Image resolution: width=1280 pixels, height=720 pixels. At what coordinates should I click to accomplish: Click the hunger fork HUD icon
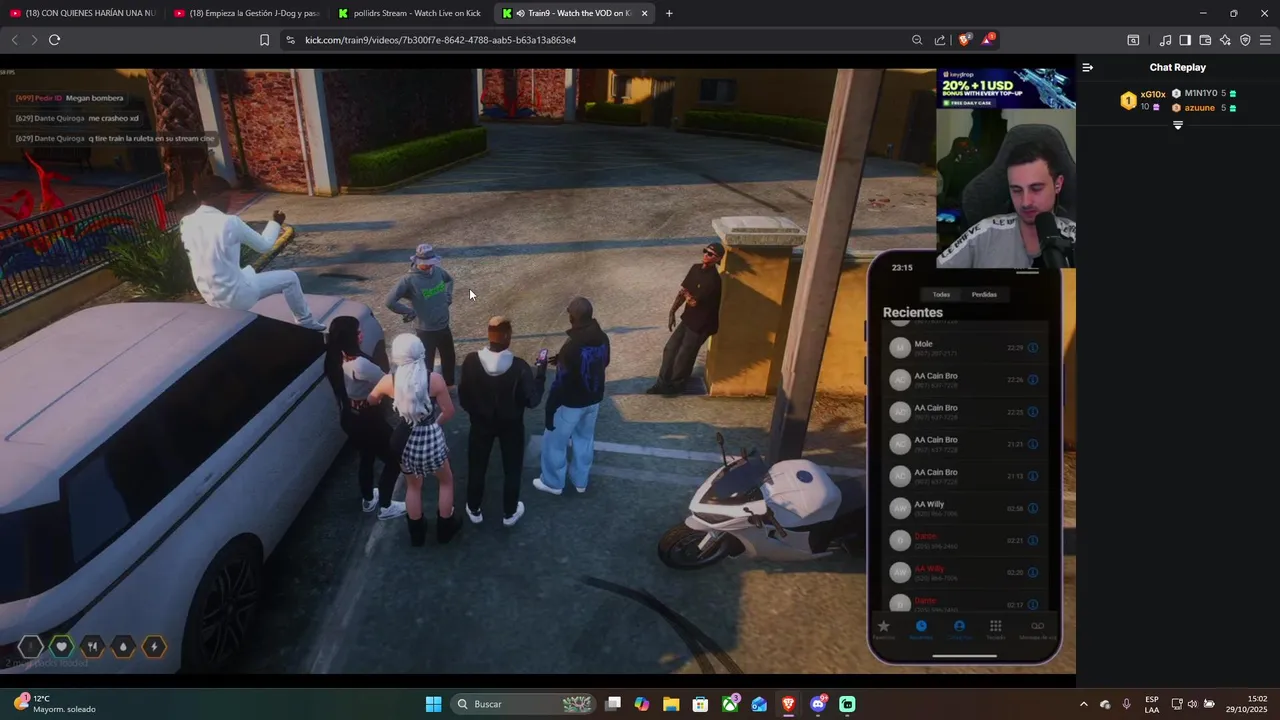click(93, 647)
